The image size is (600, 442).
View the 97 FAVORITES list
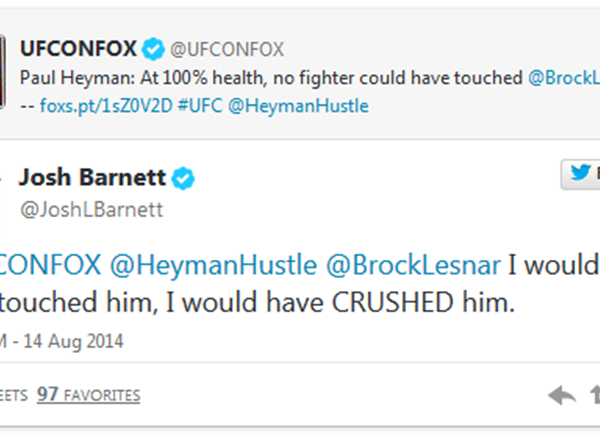pyautogui.click(x=88, y=394)
